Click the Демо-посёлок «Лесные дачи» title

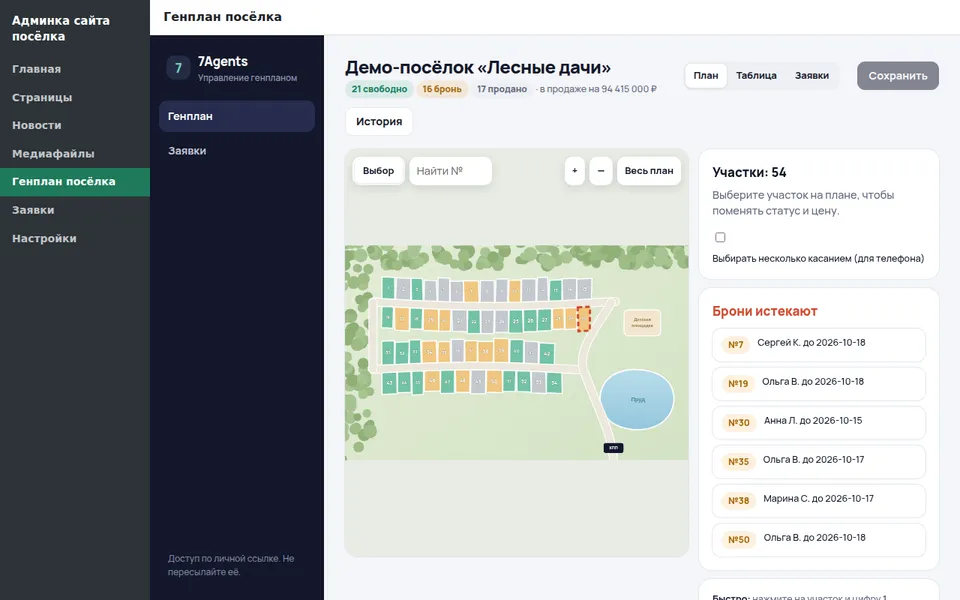[x=478, y=67]
